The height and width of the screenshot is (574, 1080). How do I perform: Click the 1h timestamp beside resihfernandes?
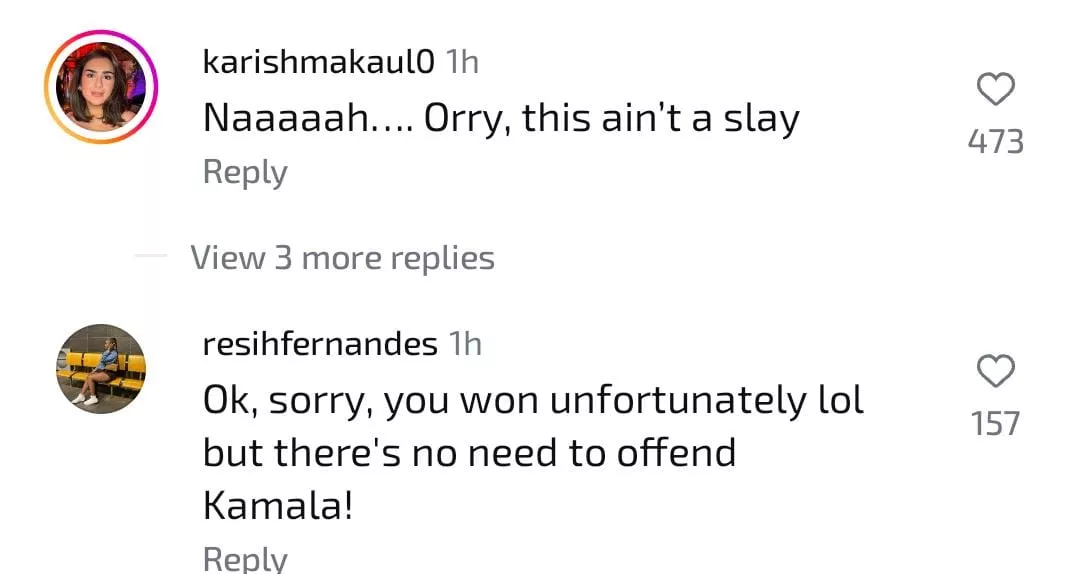tap(465, 344)
